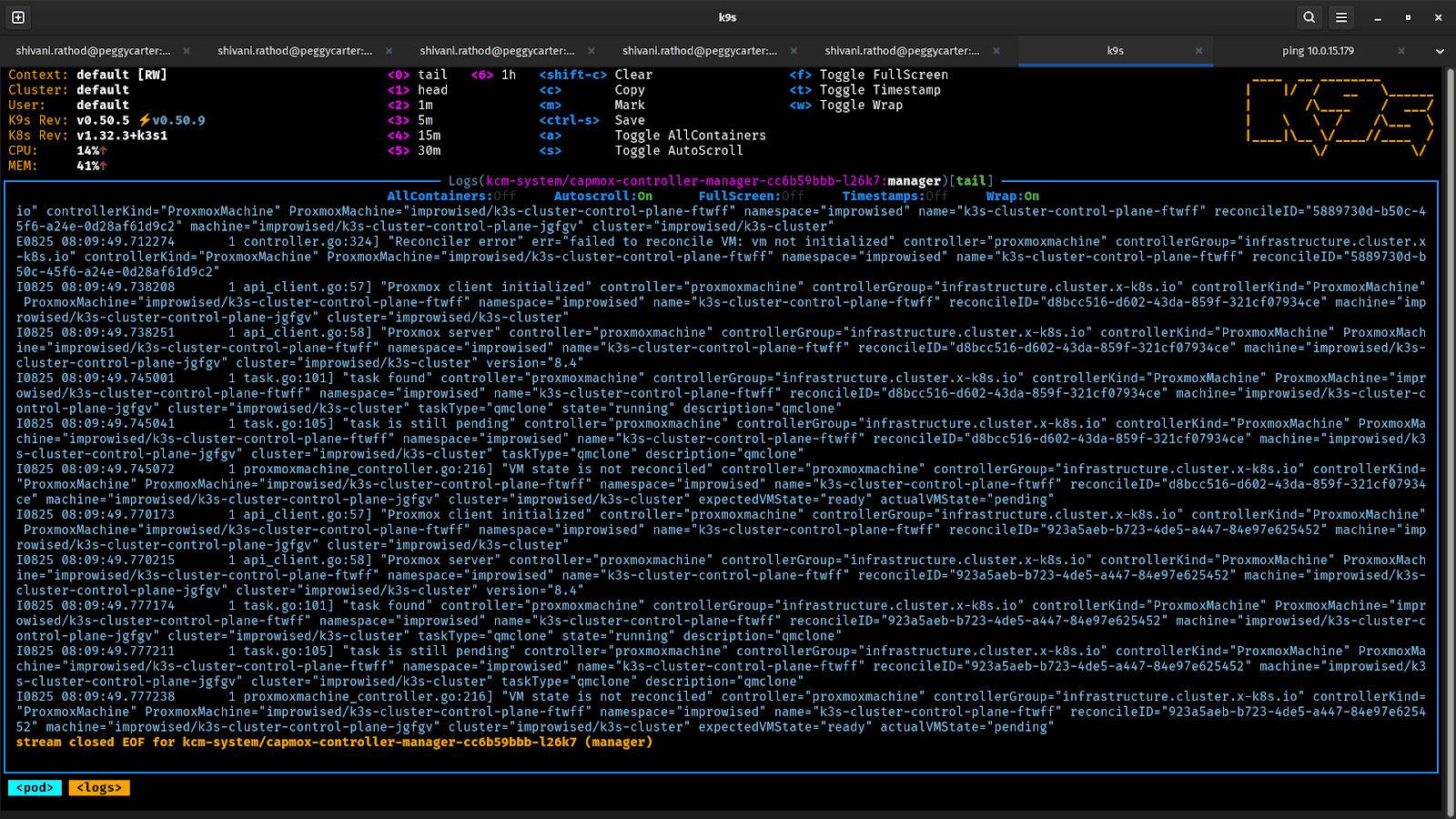
Task: Toggle the Autoscroll indicator off
Action: [602, 195]
